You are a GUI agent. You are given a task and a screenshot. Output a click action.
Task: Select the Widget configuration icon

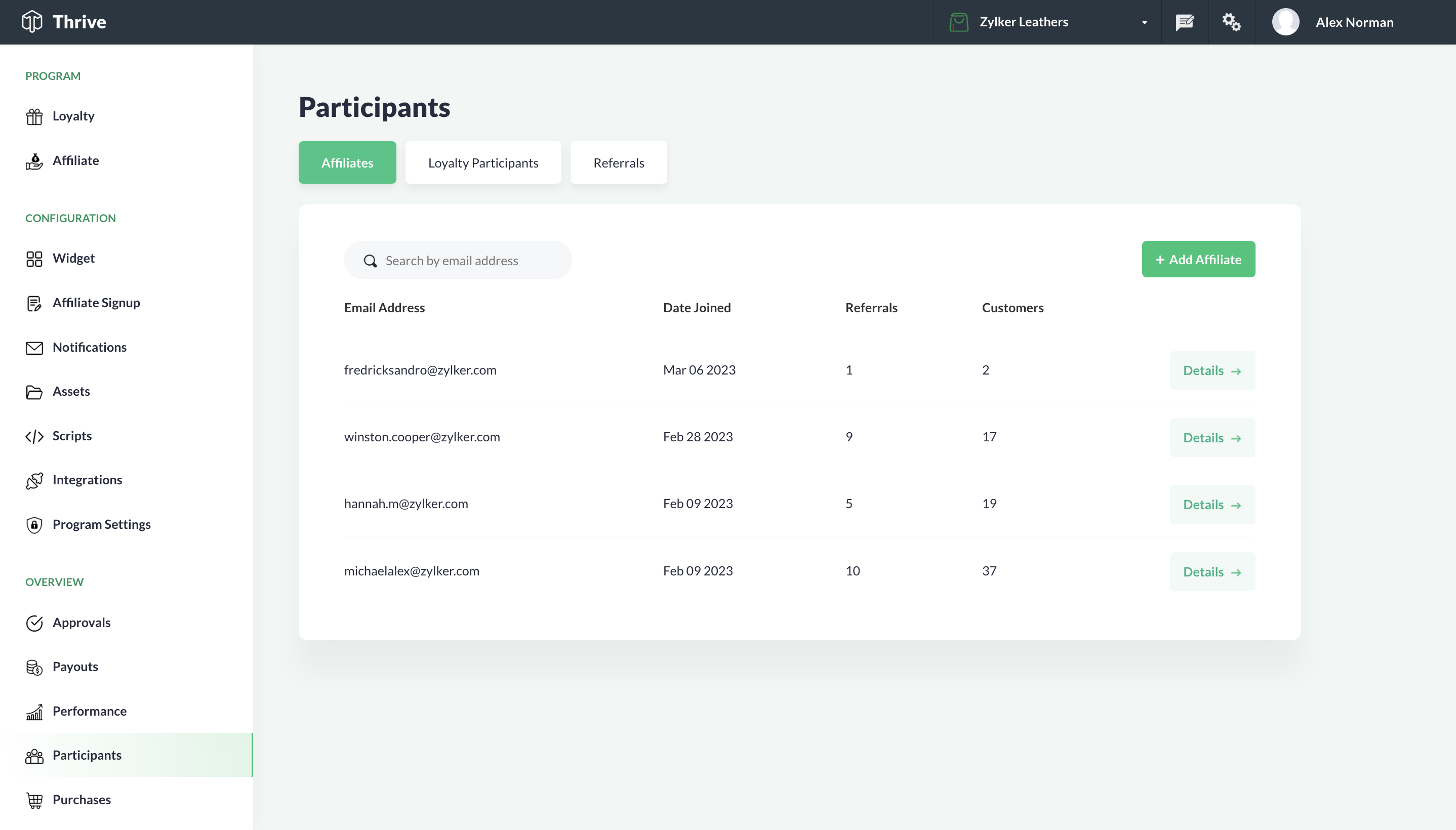[34, 258]
